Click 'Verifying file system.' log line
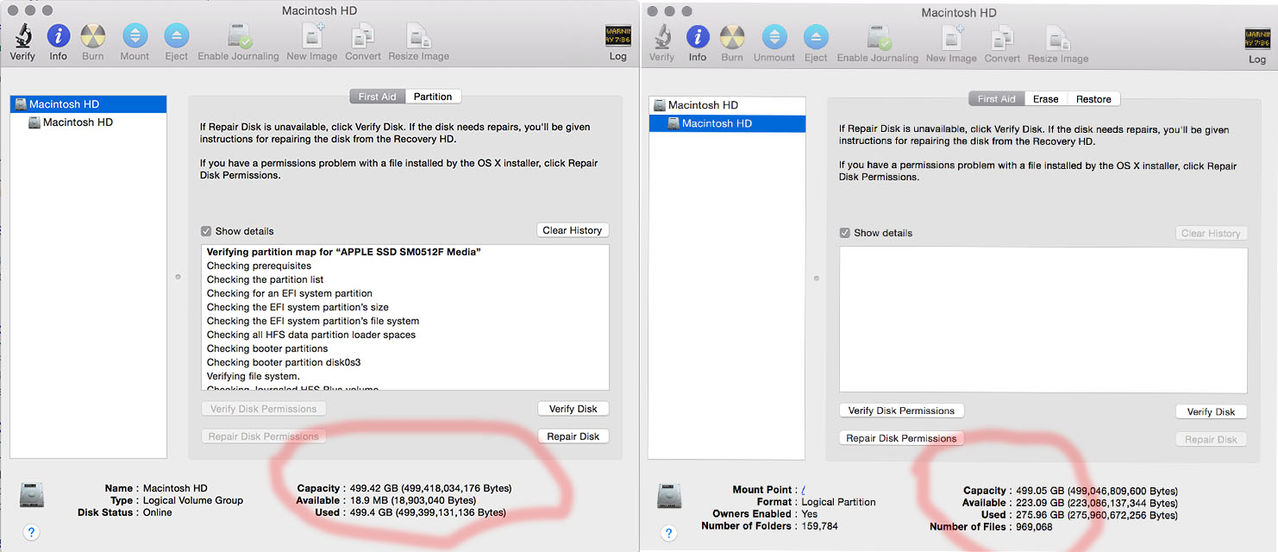This screenshot has width=1278, height=552. (253, 376)
